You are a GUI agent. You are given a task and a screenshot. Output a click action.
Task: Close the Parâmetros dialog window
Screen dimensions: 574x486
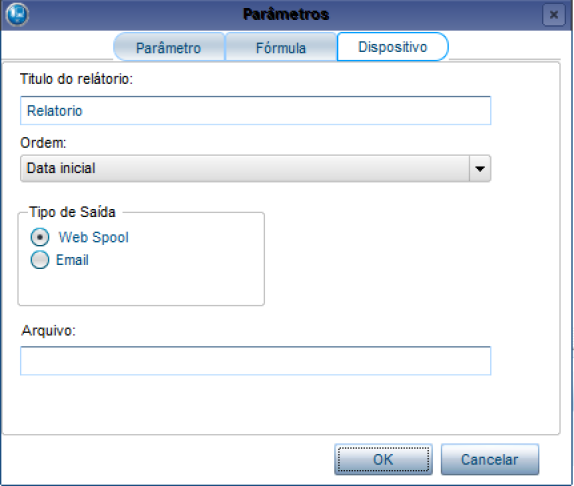pos(554,15)
